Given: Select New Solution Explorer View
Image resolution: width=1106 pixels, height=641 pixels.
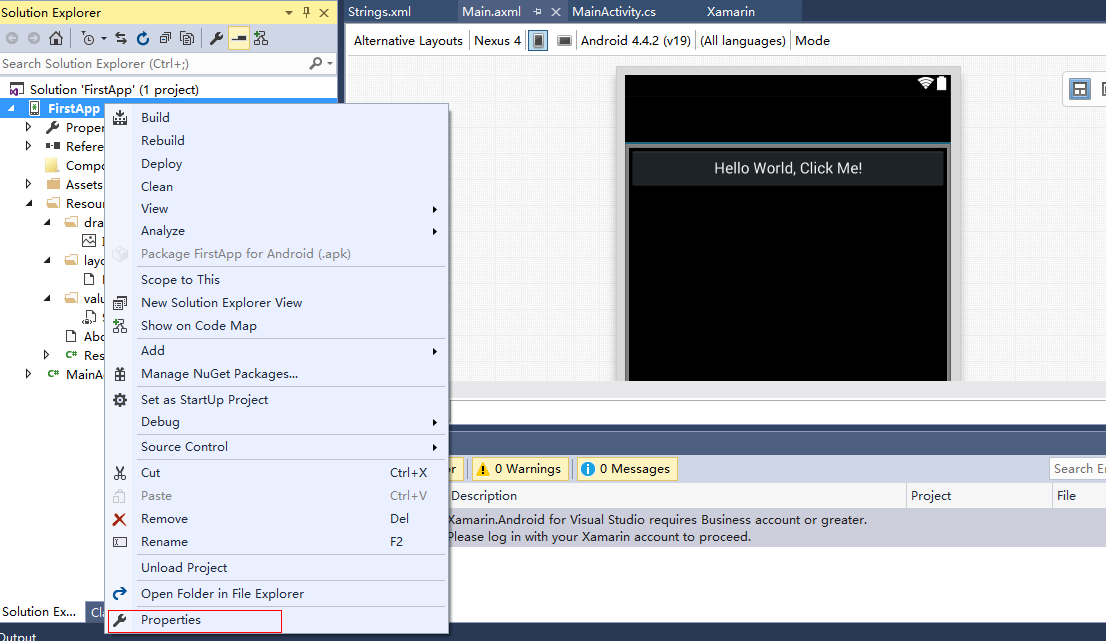Looking at the screenshot, I should pos(276,303).
